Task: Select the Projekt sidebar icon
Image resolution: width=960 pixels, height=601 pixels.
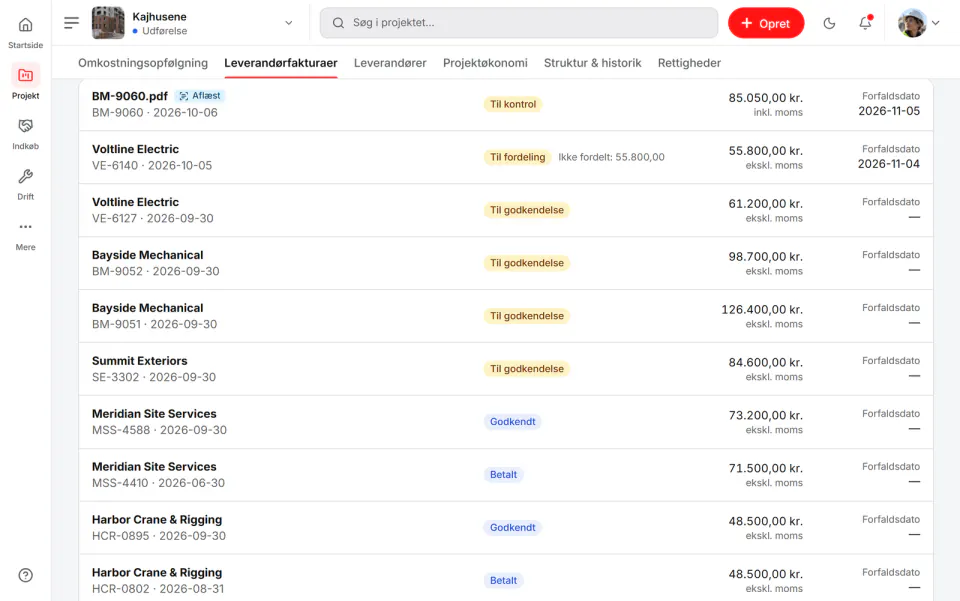Action: (x=25, y=75)
